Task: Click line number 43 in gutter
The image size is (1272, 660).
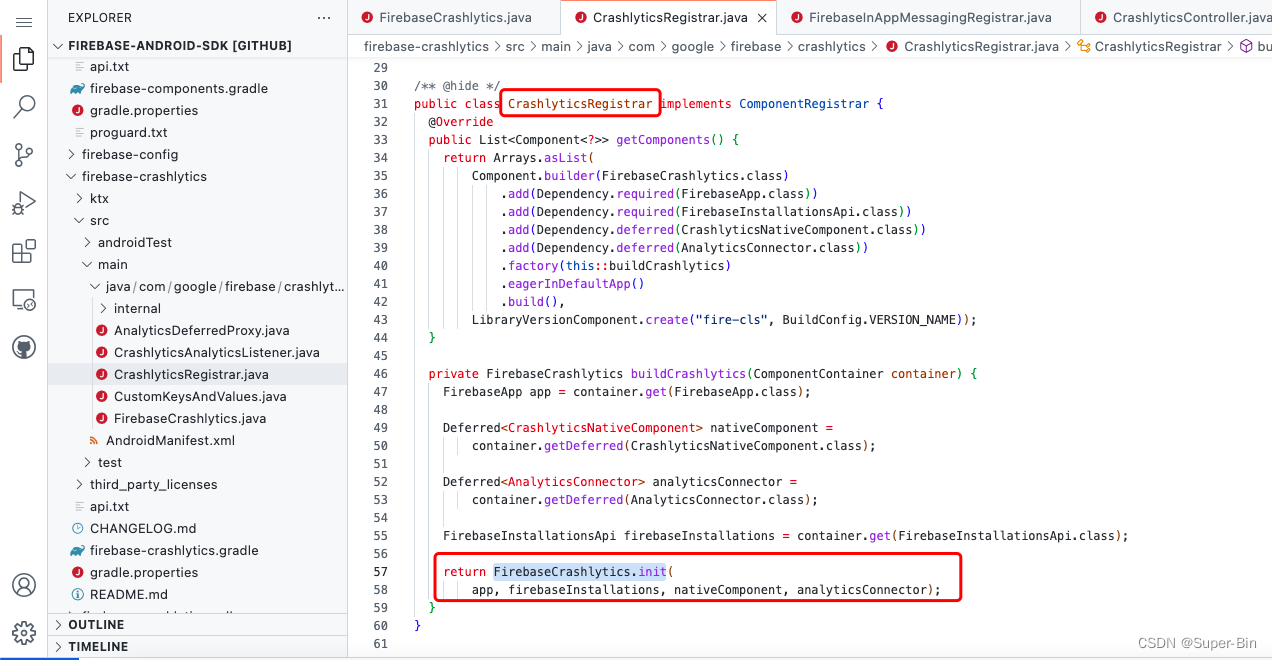Action: pyautogui.click(x=379, y=320)
